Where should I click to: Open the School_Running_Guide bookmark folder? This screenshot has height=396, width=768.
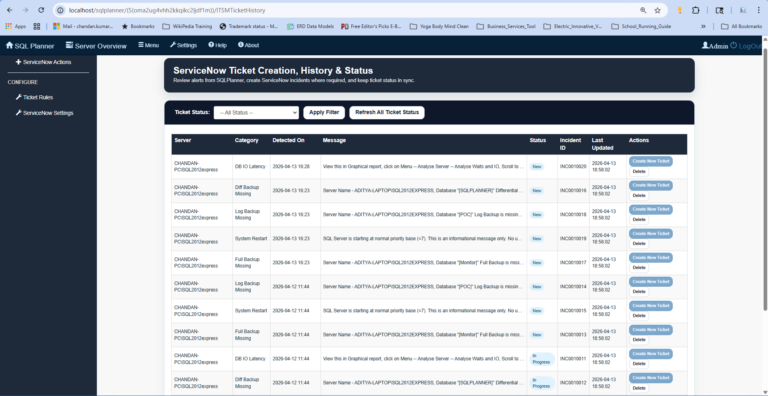click(641, 26)
